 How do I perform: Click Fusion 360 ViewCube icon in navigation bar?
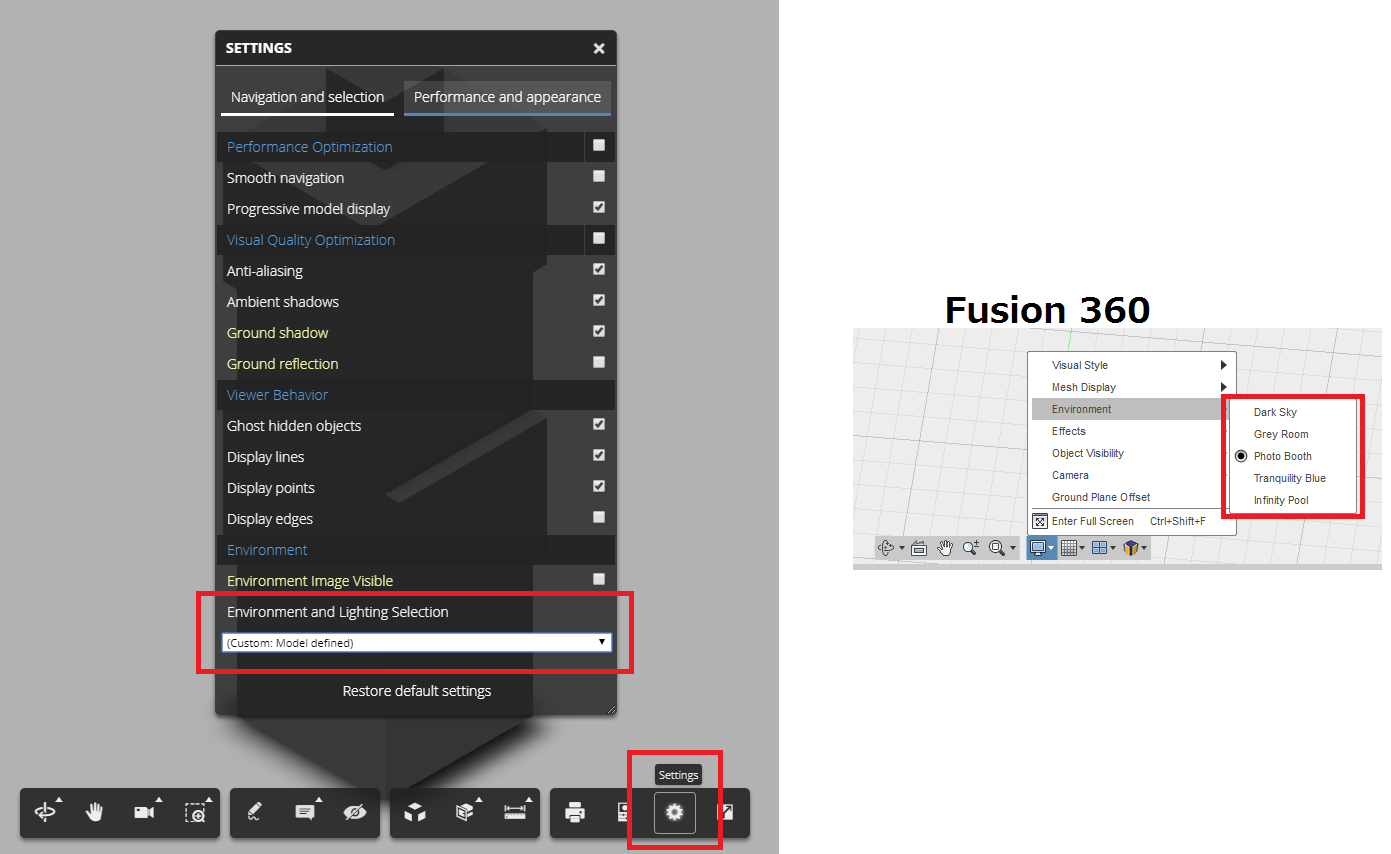coord(1131,548)
